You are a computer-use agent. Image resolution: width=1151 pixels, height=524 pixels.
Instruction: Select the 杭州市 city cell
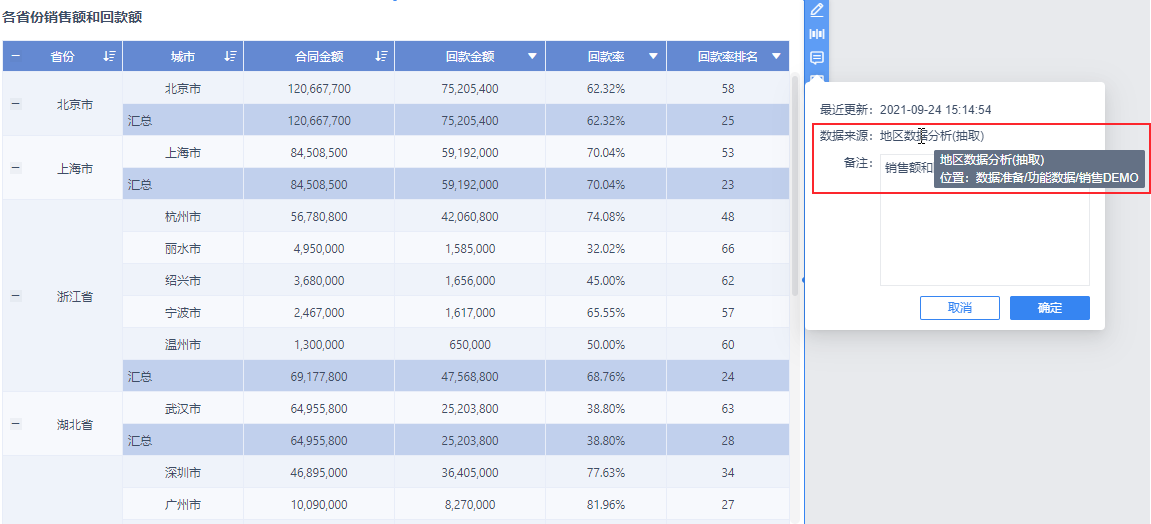tap(184, 216)
